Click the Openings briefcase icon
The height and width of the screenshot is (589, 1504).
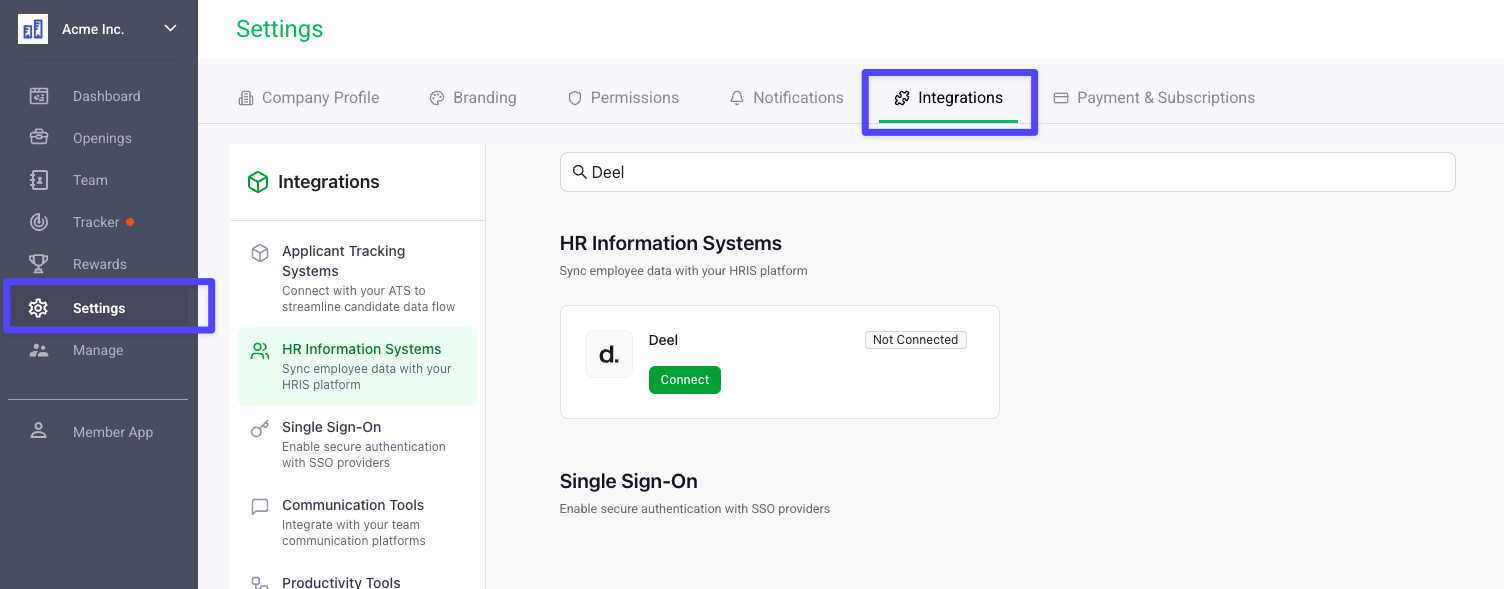pyautogui.click(x=39, y=138)
